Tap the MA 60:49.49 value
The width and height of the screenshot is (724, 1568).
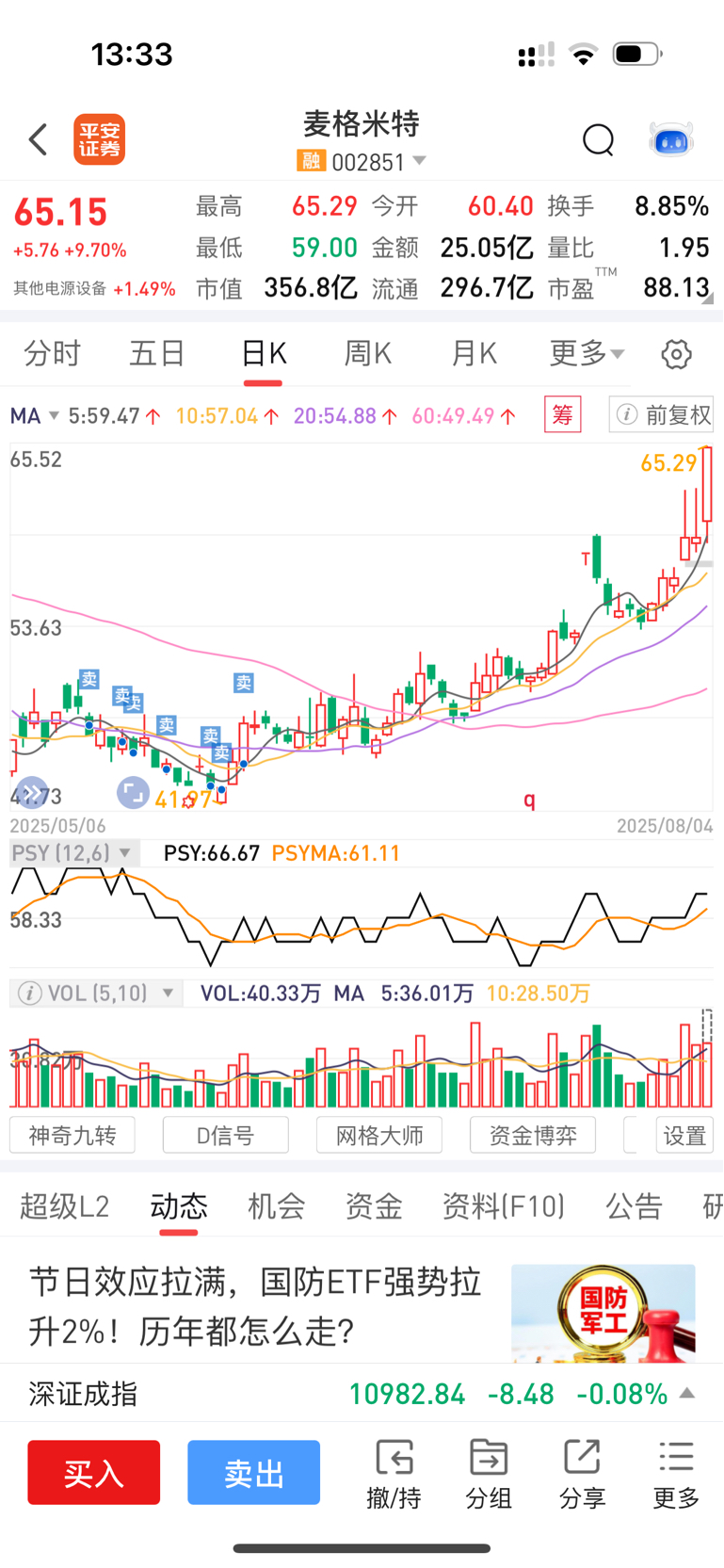pyautogui.click(x=464, y=415)
